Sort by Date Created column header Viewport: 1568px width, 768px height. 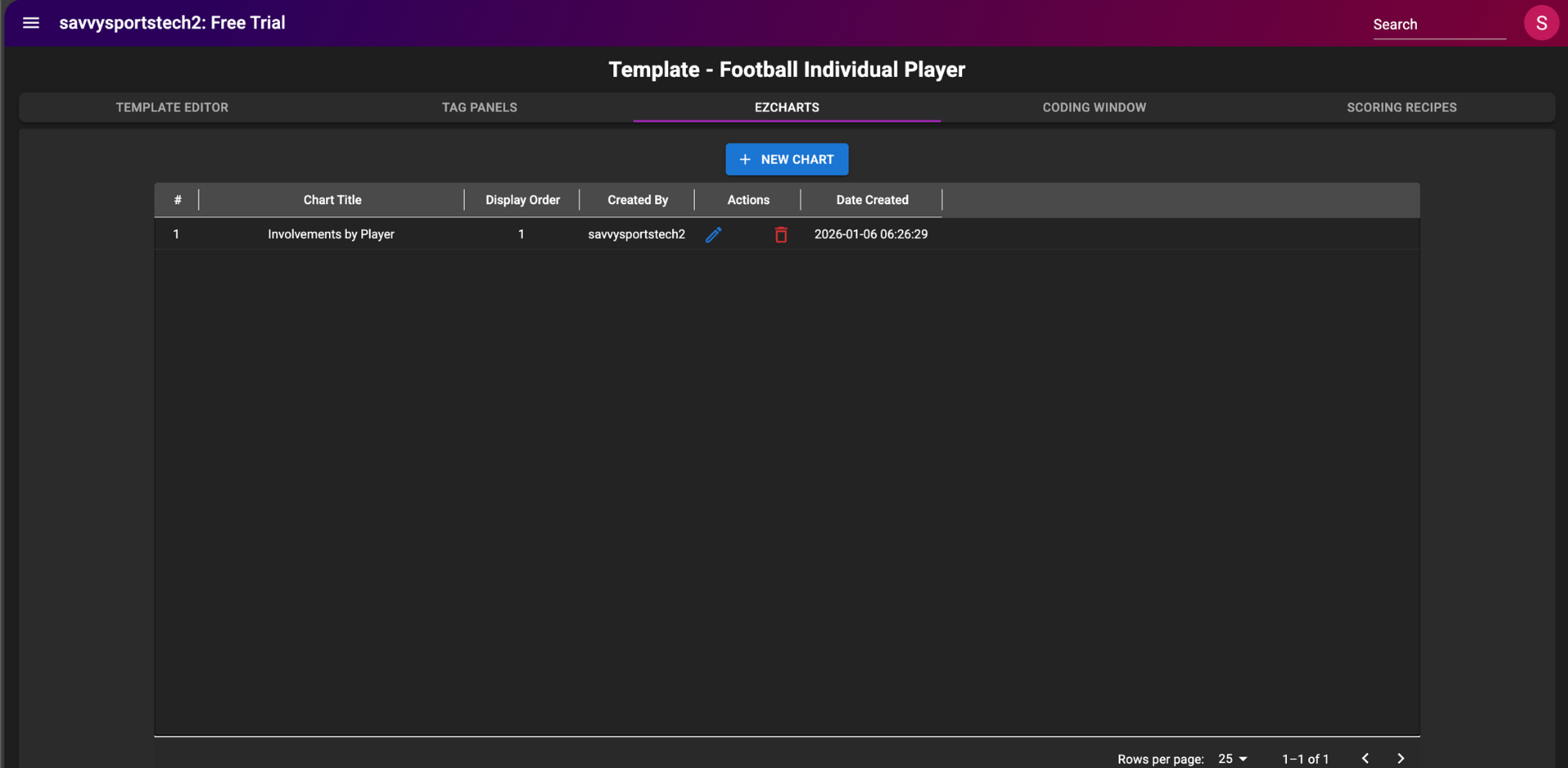point(871,200)
